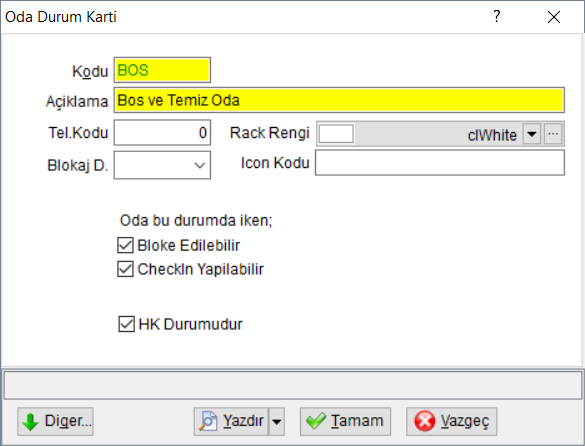585x446 pixels.
Task: Uncheck the Bloke Edilebilir checkbox
Action: pos(125,245)
